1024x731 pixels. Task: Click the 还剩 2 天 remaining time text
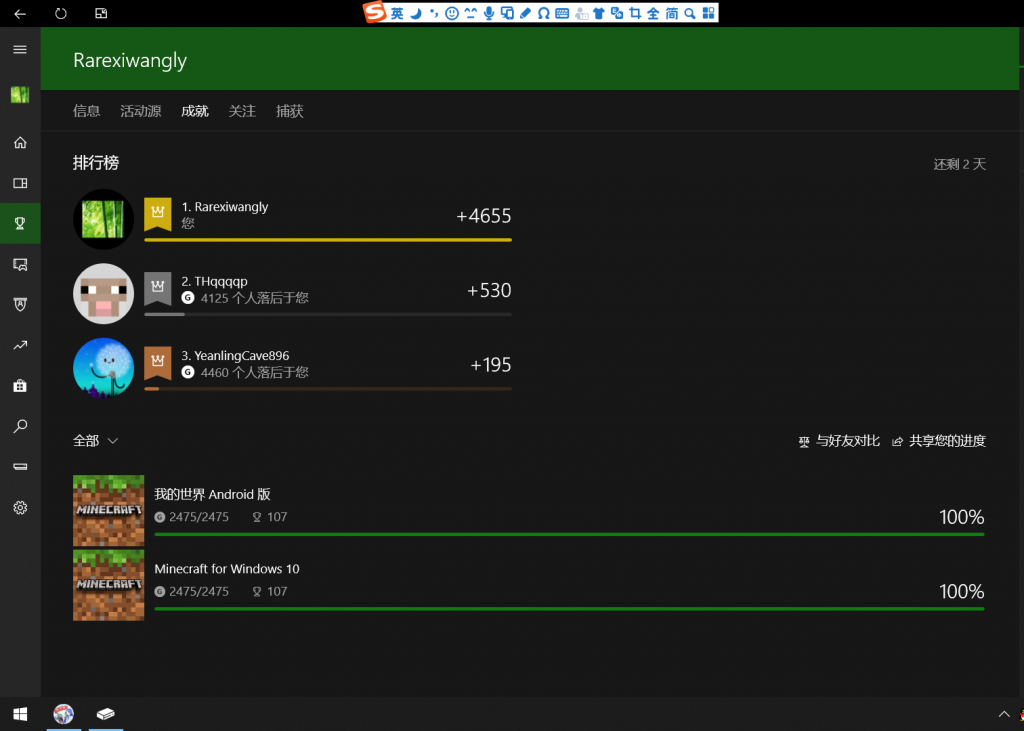[x=959, y=164]
